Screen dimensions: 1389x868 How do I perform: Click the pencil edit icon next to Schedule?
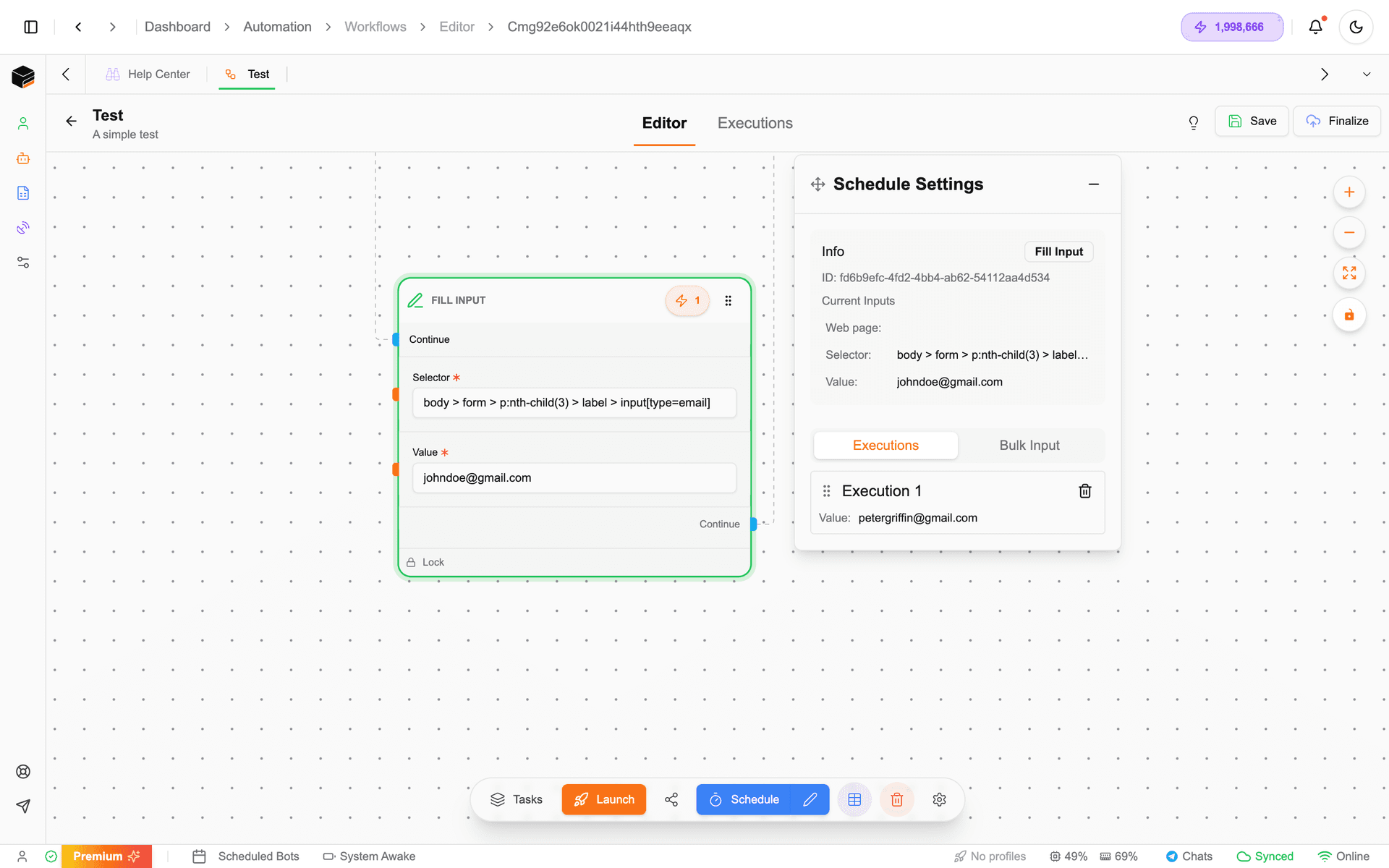[810, 799]
